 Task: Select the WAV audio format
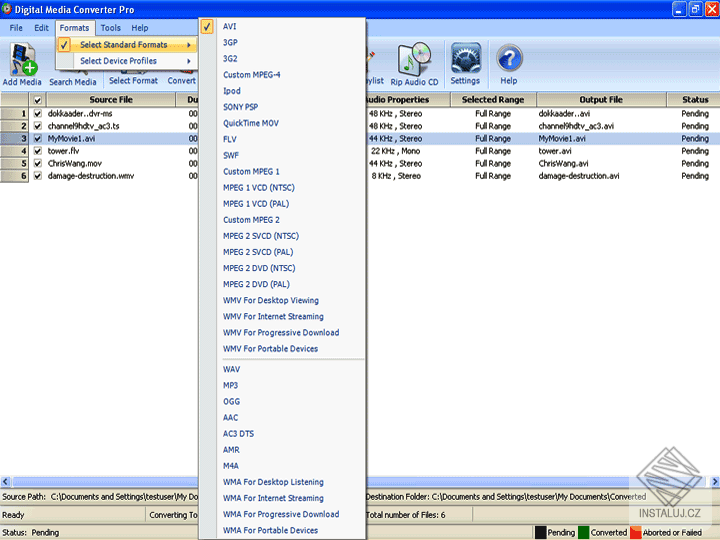pos(282,369)
